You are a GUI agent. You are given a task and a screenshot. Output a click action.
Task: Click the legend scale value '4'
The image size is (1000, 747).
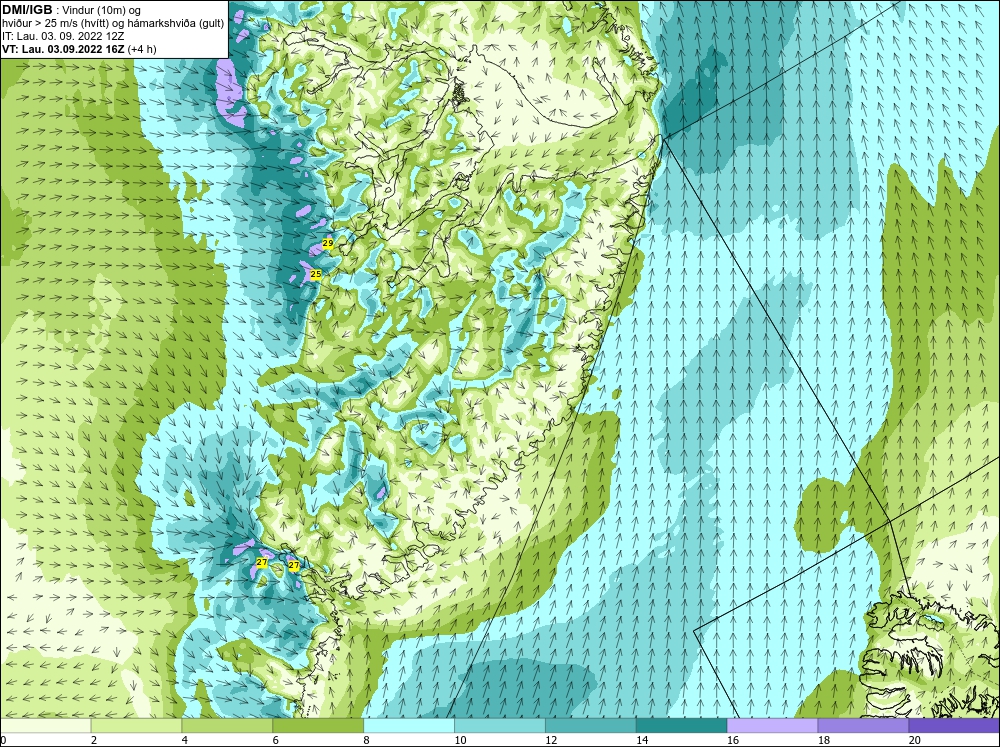[x=184, y=740]
